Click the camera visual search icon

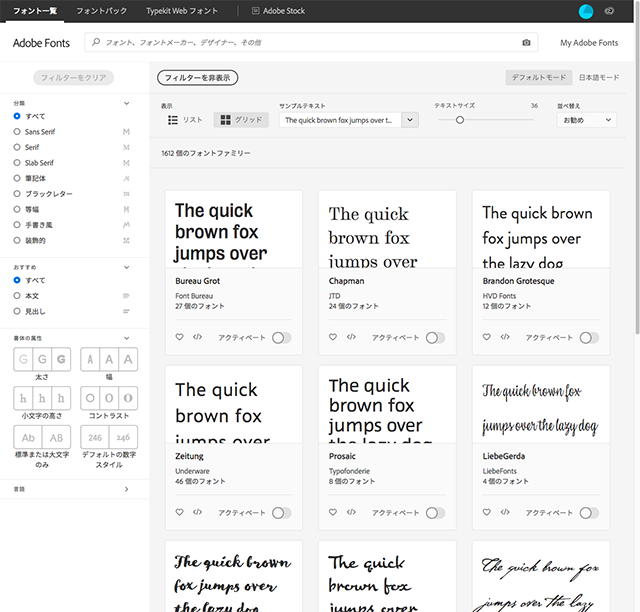(526, 42)
